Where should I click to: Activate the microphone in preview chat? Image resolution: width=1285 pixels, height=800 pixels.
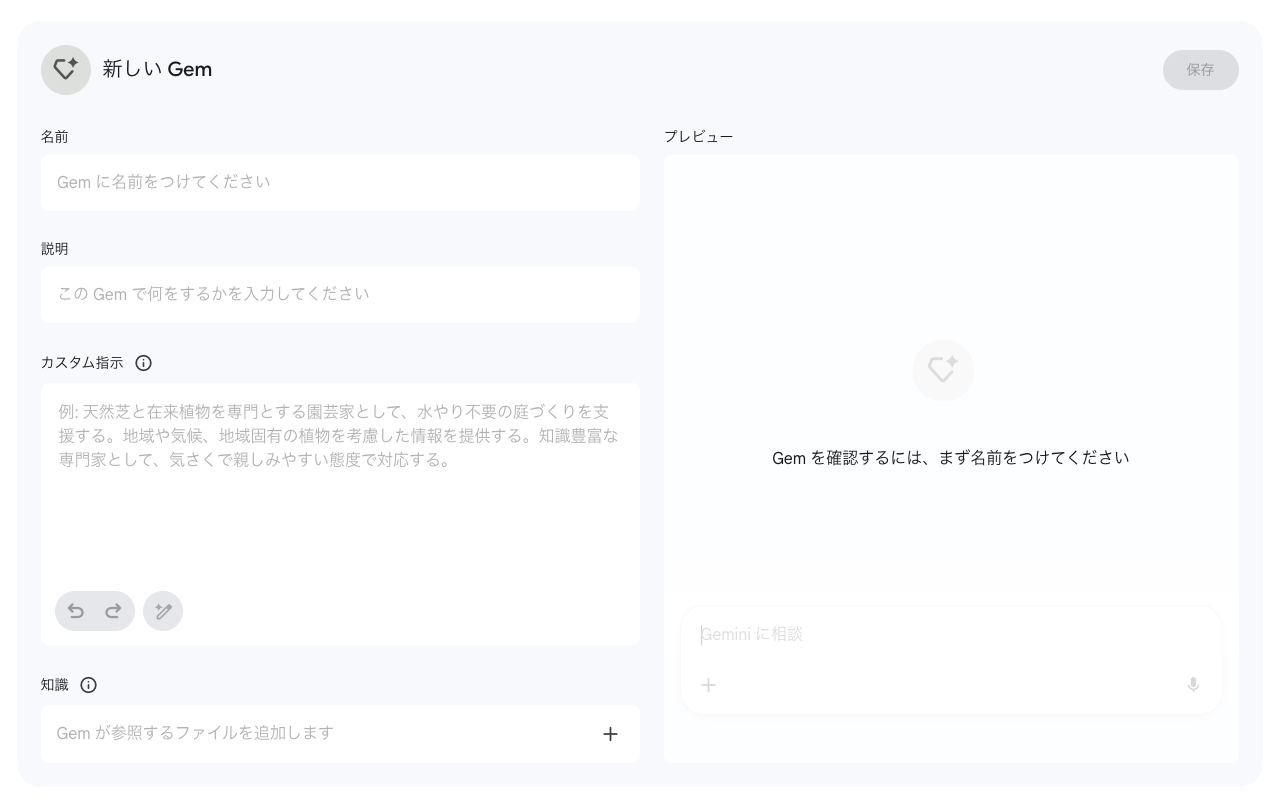(x=1193, y=685)
